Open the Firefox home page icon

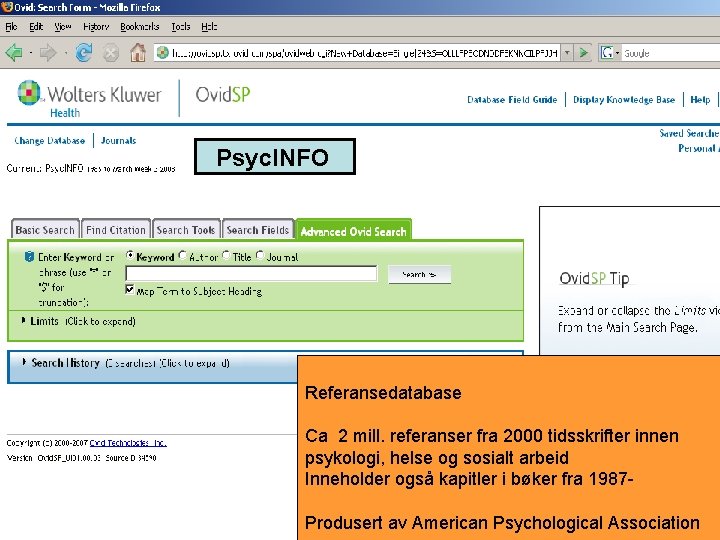[138, 53]
